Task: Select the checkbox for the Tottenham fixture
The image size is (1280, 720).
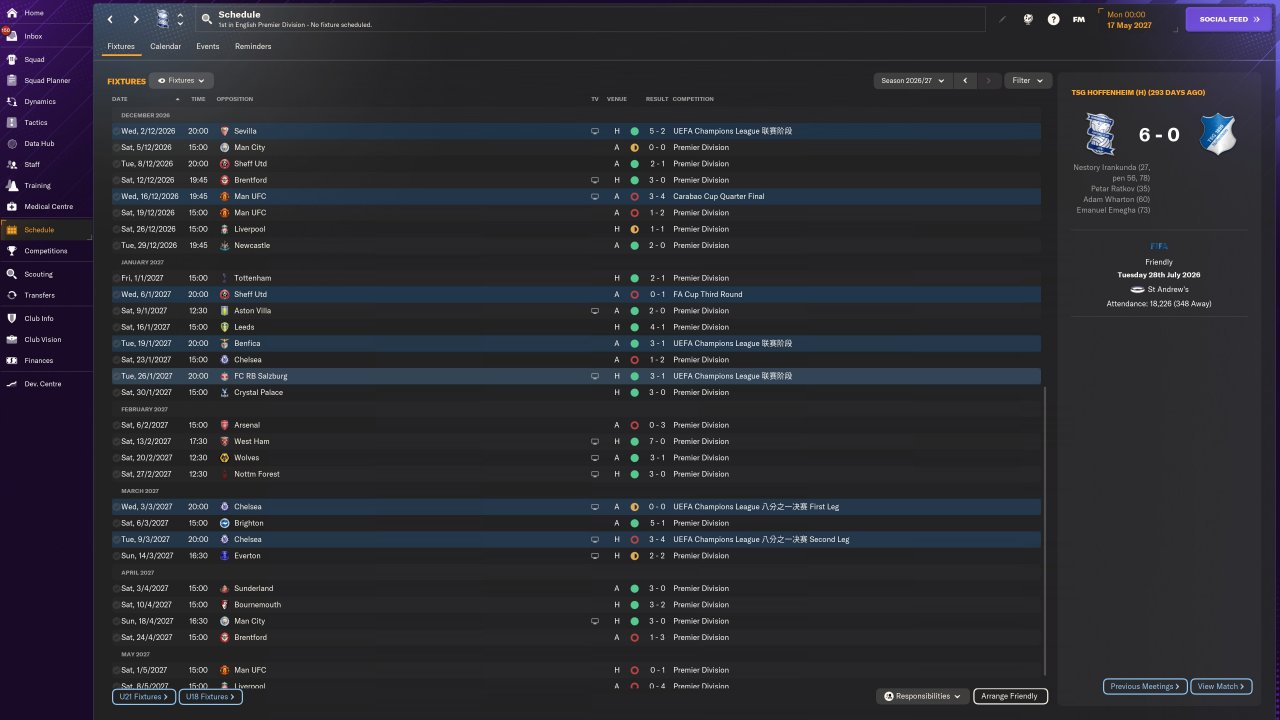Action: [x=116, y=278]
